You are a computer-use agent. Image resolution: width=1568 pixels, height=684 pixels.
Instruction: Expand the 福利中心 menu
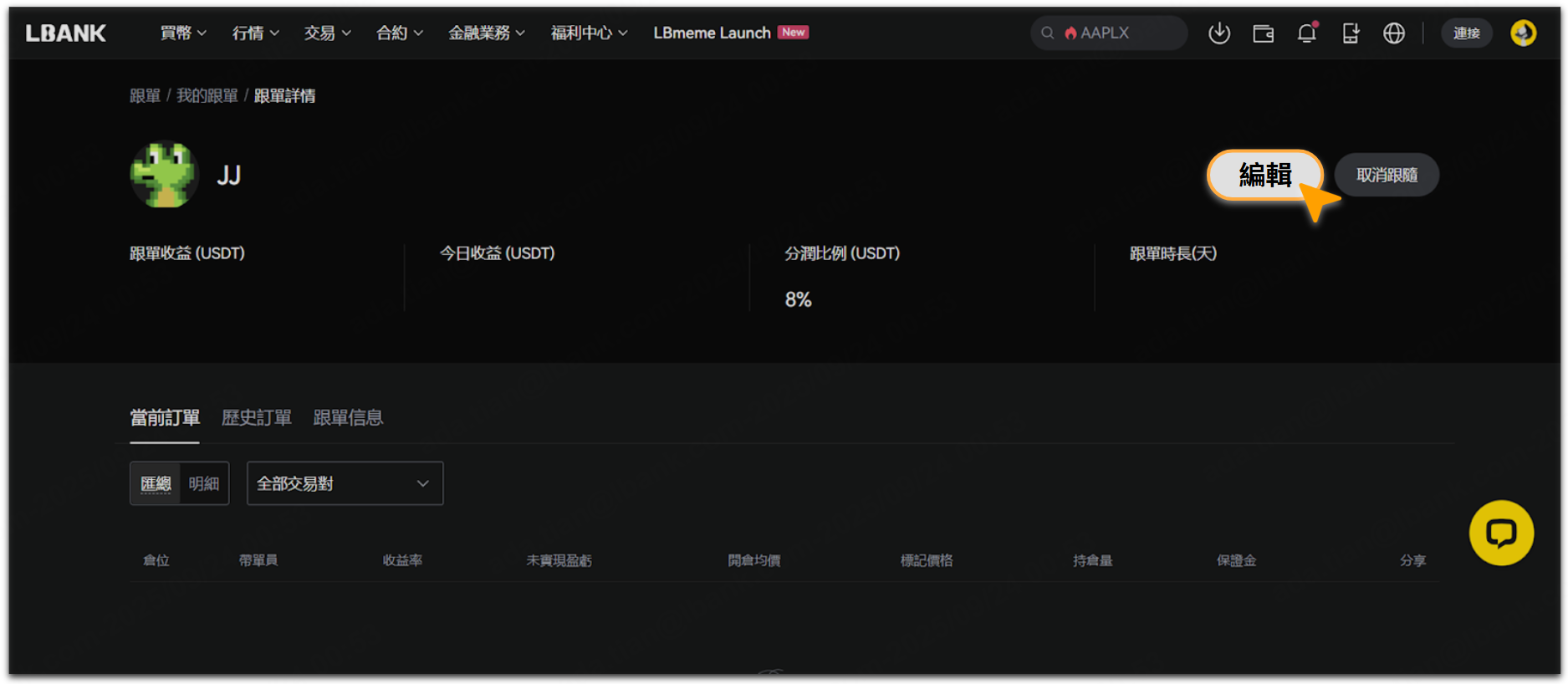click(x=589, y=33)
